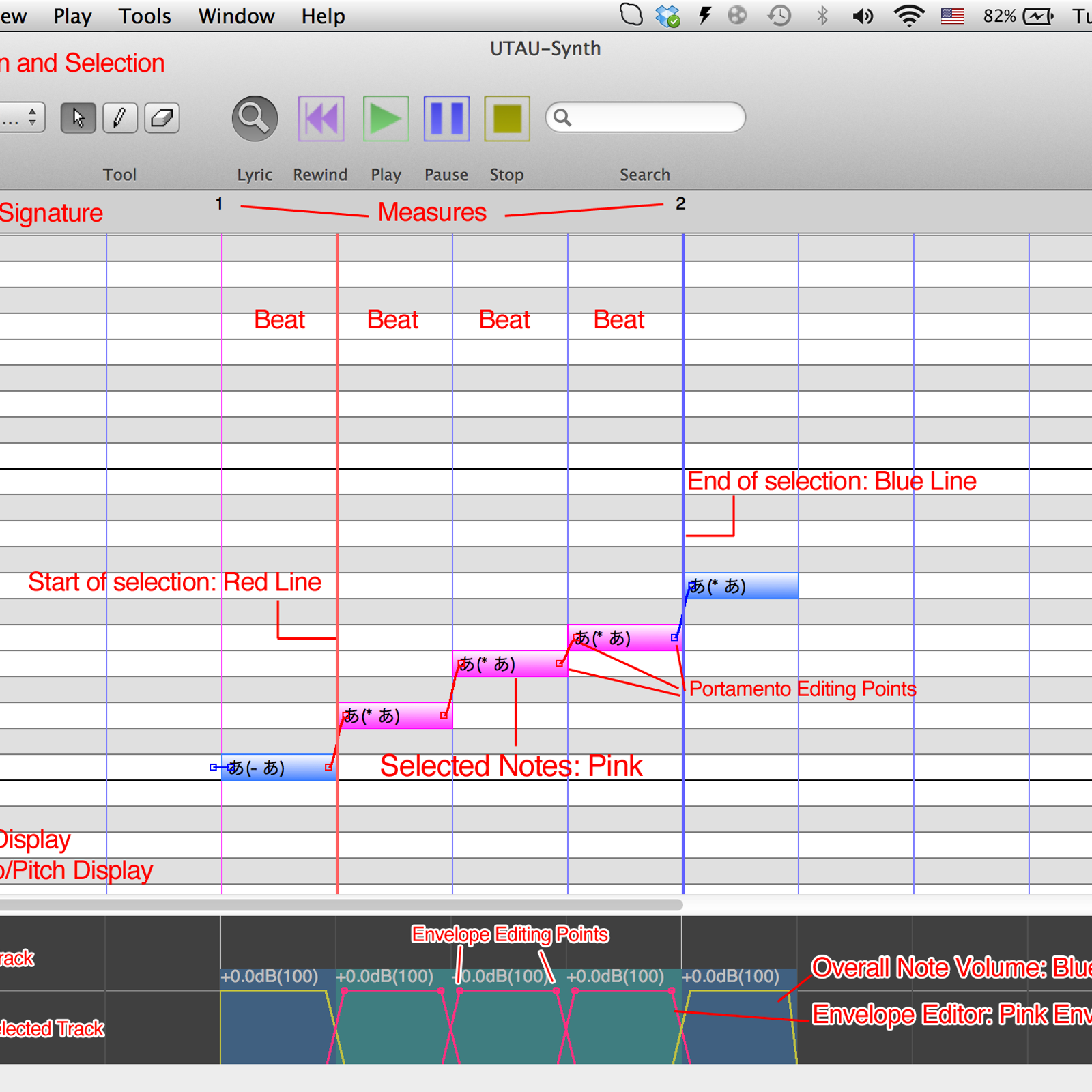The image size is (1092, 1092).
Task: Open the stepper dropdown left of the Tool buttons
Action: click(x=22, y=118)
